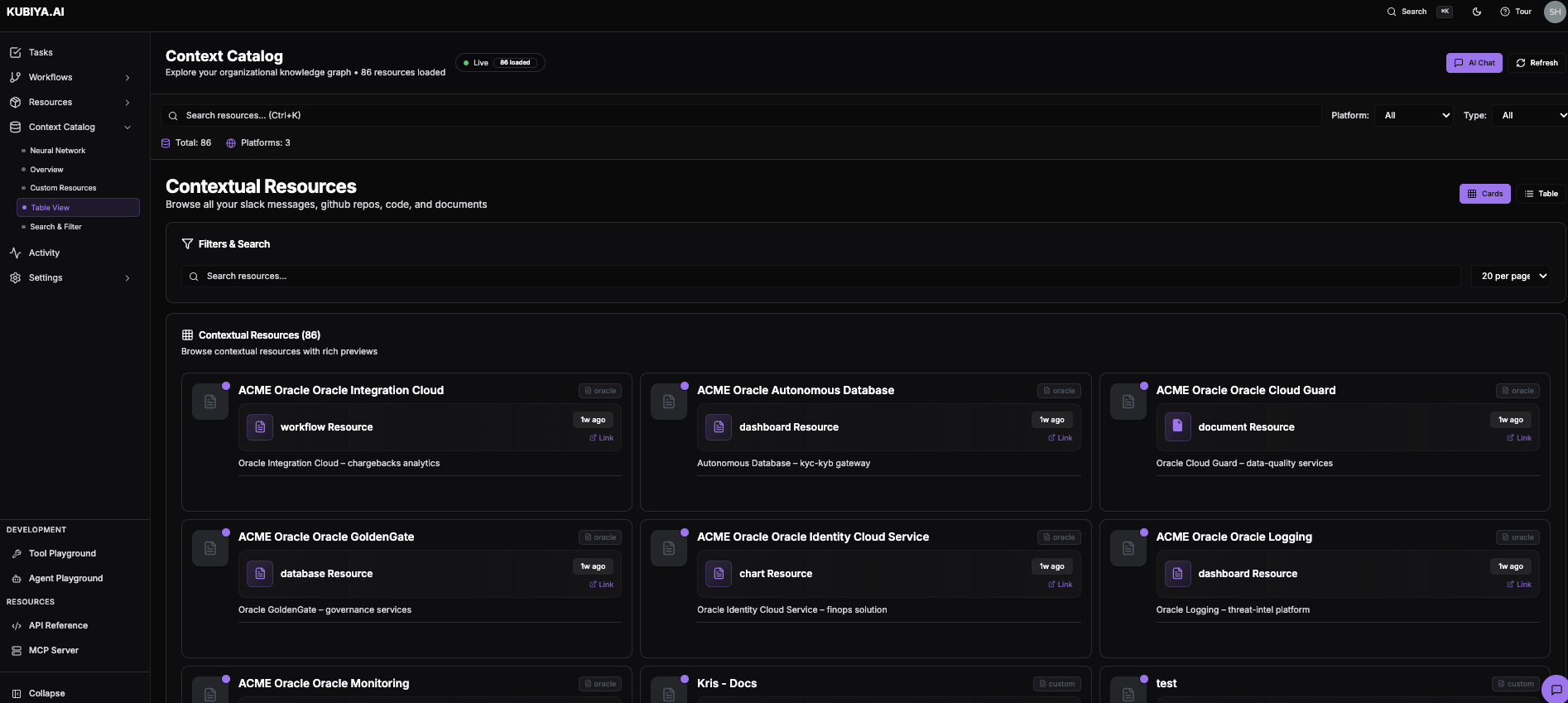Click custom tag on Kris - Docs card

click(x=1057, y=684)
